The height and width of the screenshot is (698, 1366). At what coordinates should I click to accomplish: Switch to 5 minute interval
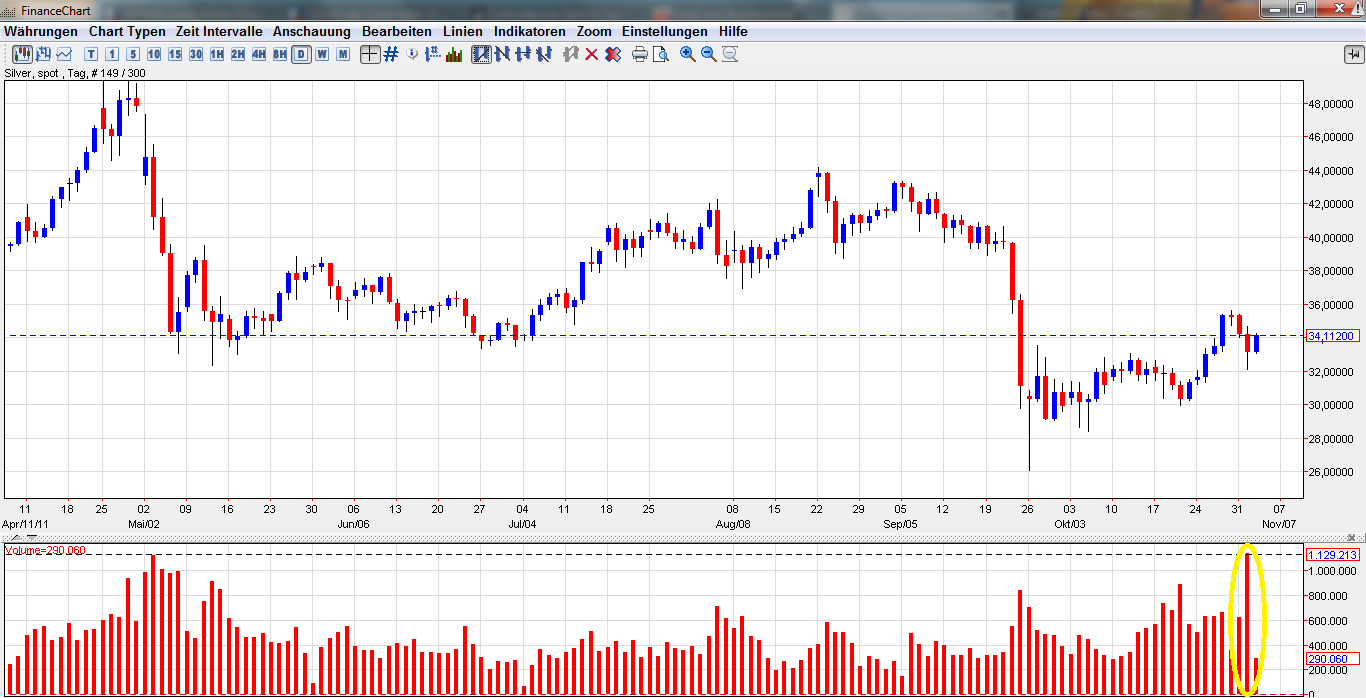pos(133,54)
